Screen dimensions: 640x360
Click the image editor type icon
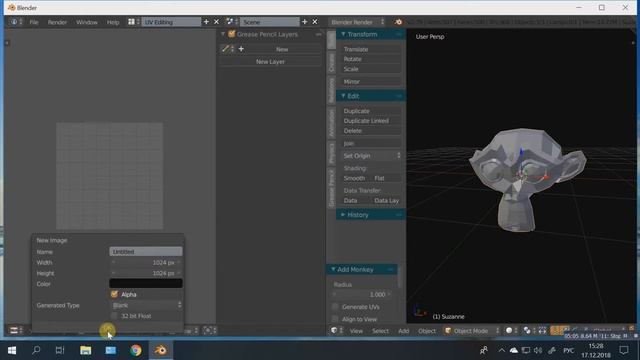(x=14, y=330)
